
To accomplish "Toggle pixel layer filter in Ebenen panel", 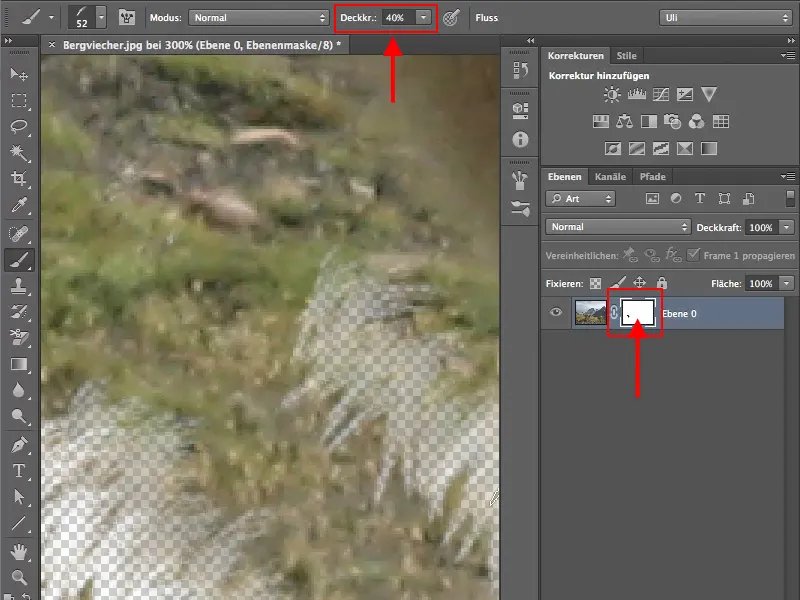I will click(x=652, y=198).
